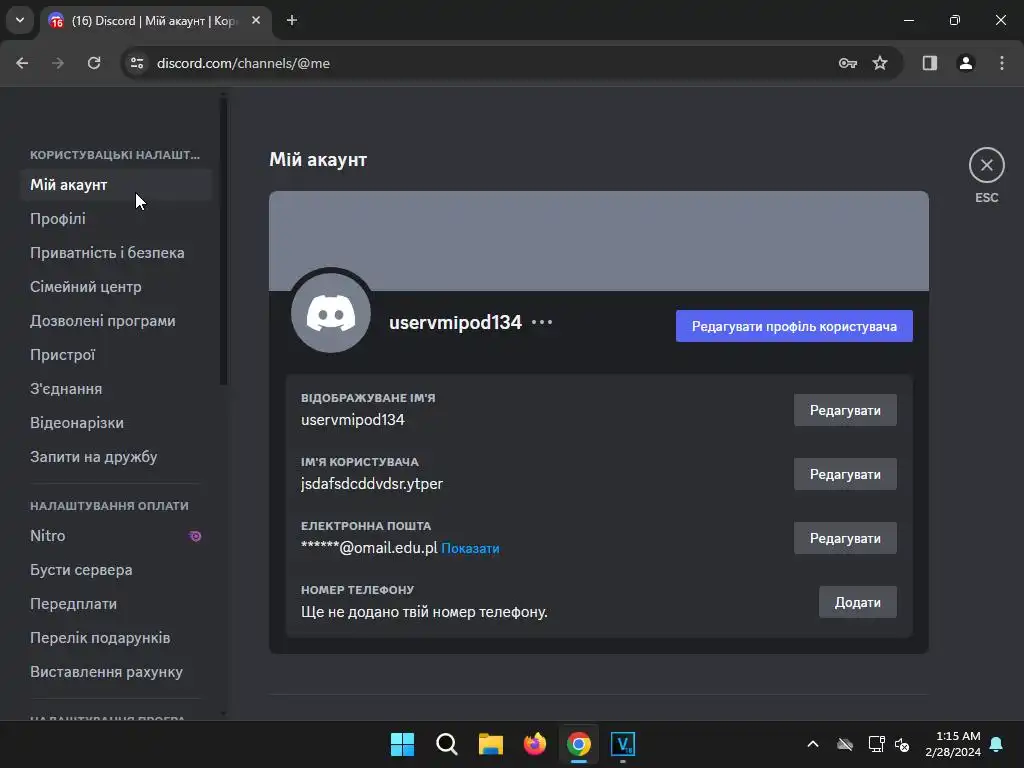The image size is (1024, 768).
Task: Go forward using the browser forward arrow
Action: pyautogui.click(x=58, y=63)
